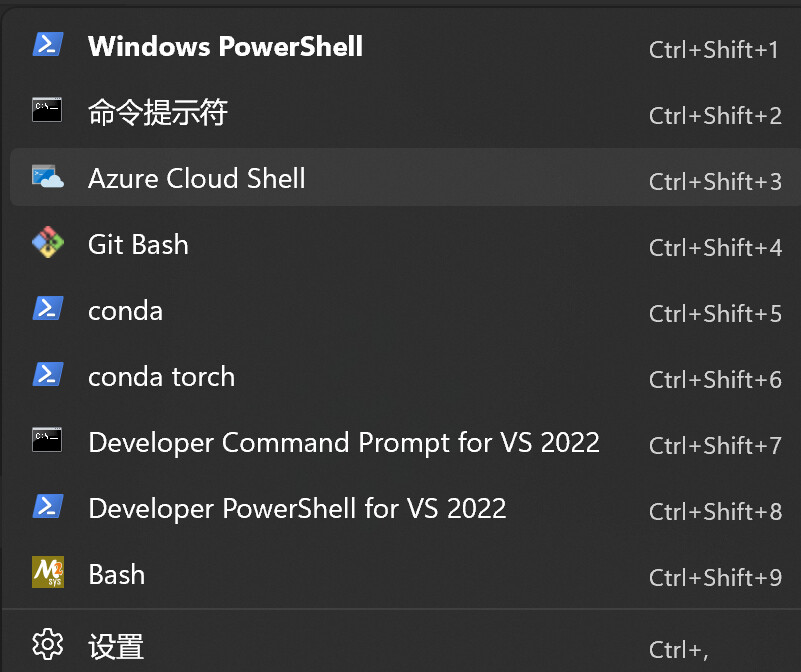This screenshot has width=801, height=672.
Task: Click the Command Prompt (命令提示符) icon
Action: [x=47, y=110]
